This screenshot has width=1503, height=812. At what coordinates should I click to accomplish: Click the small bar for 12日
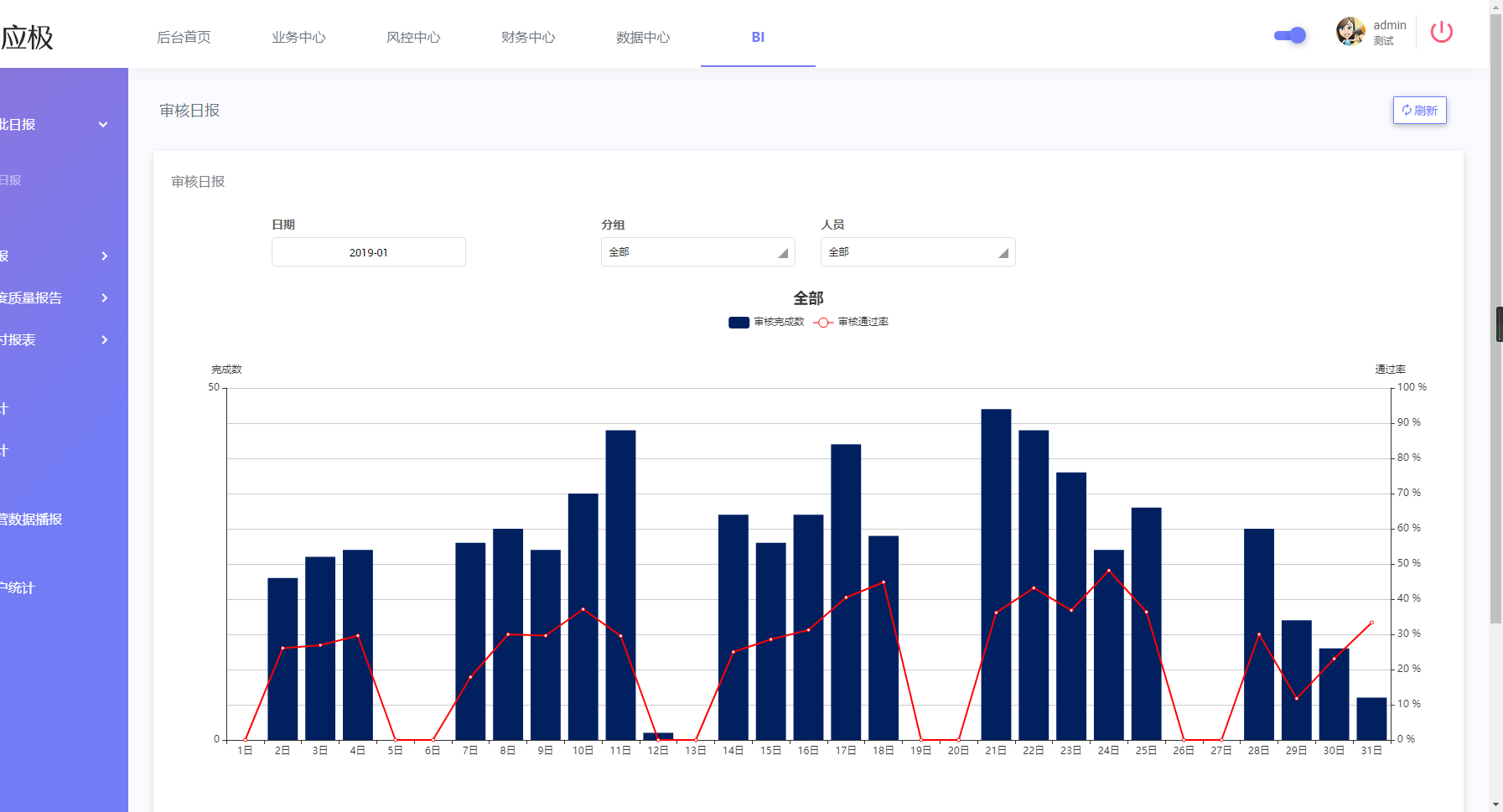click(658, 736)
